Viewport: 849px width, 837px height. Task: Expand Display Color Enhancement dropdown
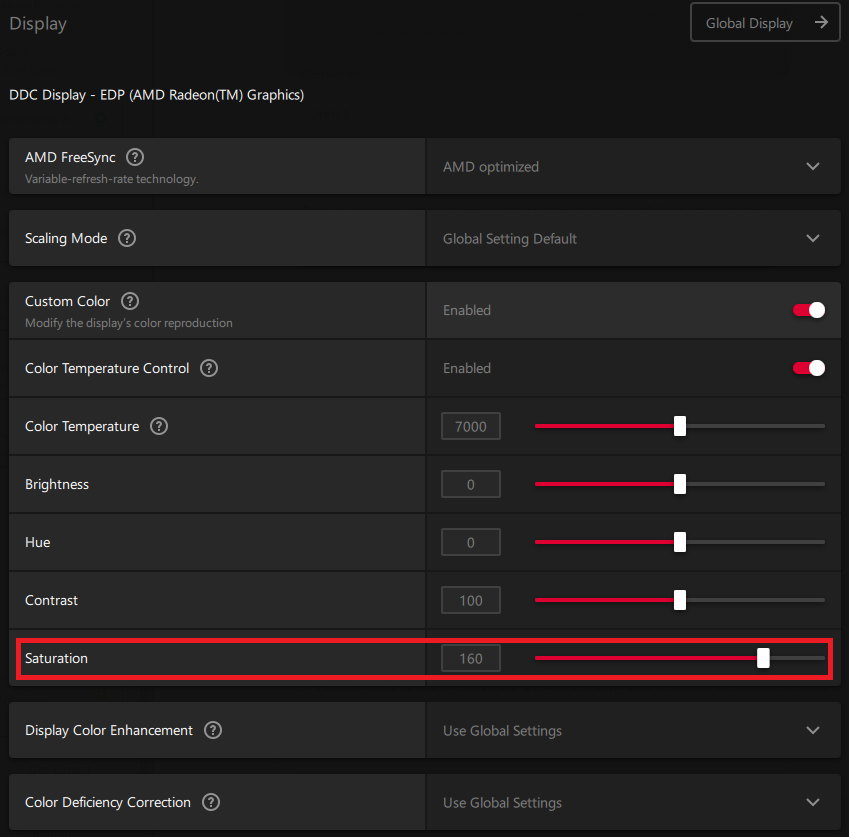pyautogui.click(x=812, y=731)
